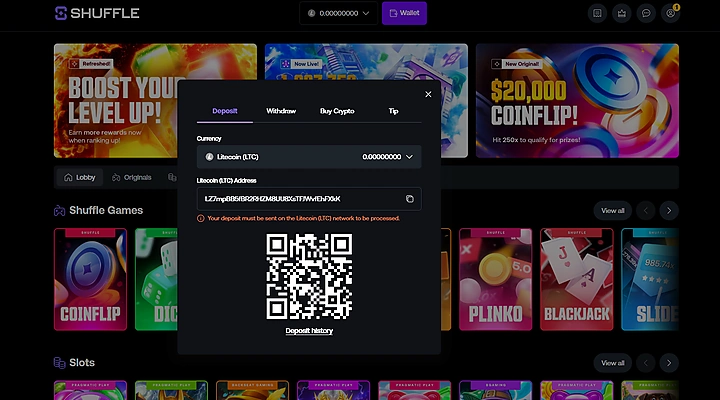This screenshot has height=400, width=720.
Task: Click the warning icon beside network notice
Action: (201, 219)
